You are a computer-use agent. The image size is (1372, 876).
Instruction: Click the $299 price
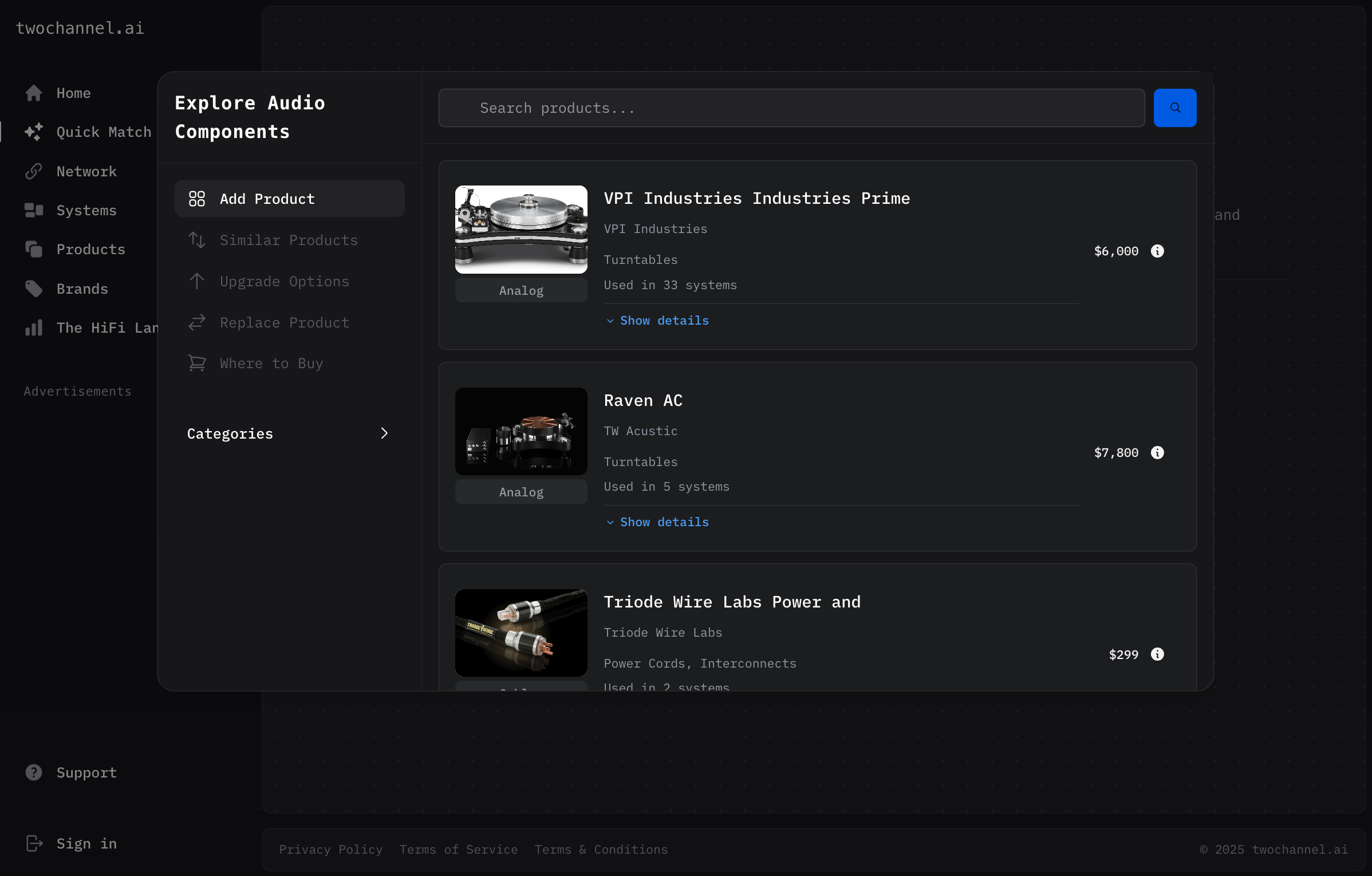point(1123,654)
